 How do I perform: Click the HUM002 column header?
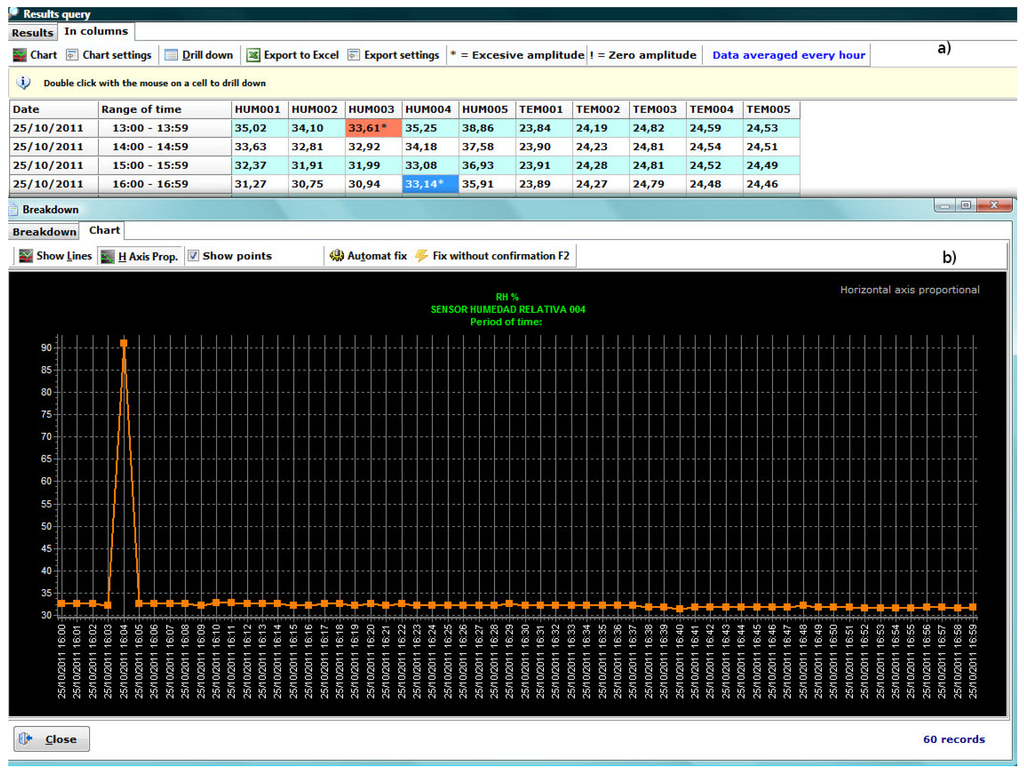coord(317,110)
